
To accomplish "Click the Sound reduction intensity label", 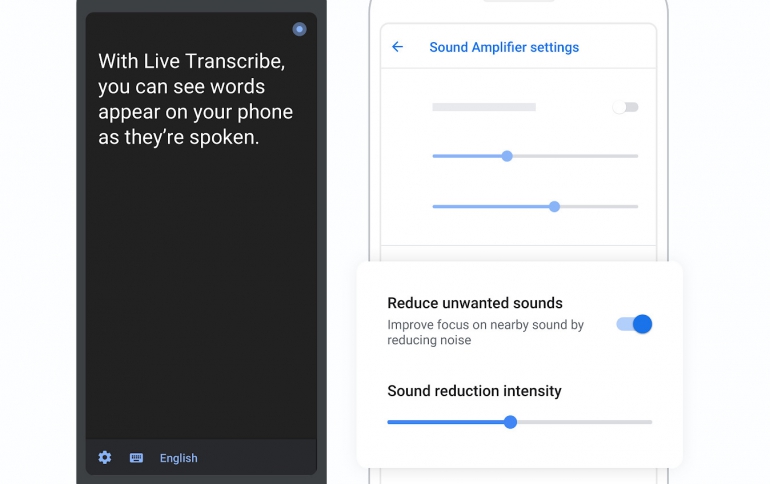I will (x=474, y=391).
